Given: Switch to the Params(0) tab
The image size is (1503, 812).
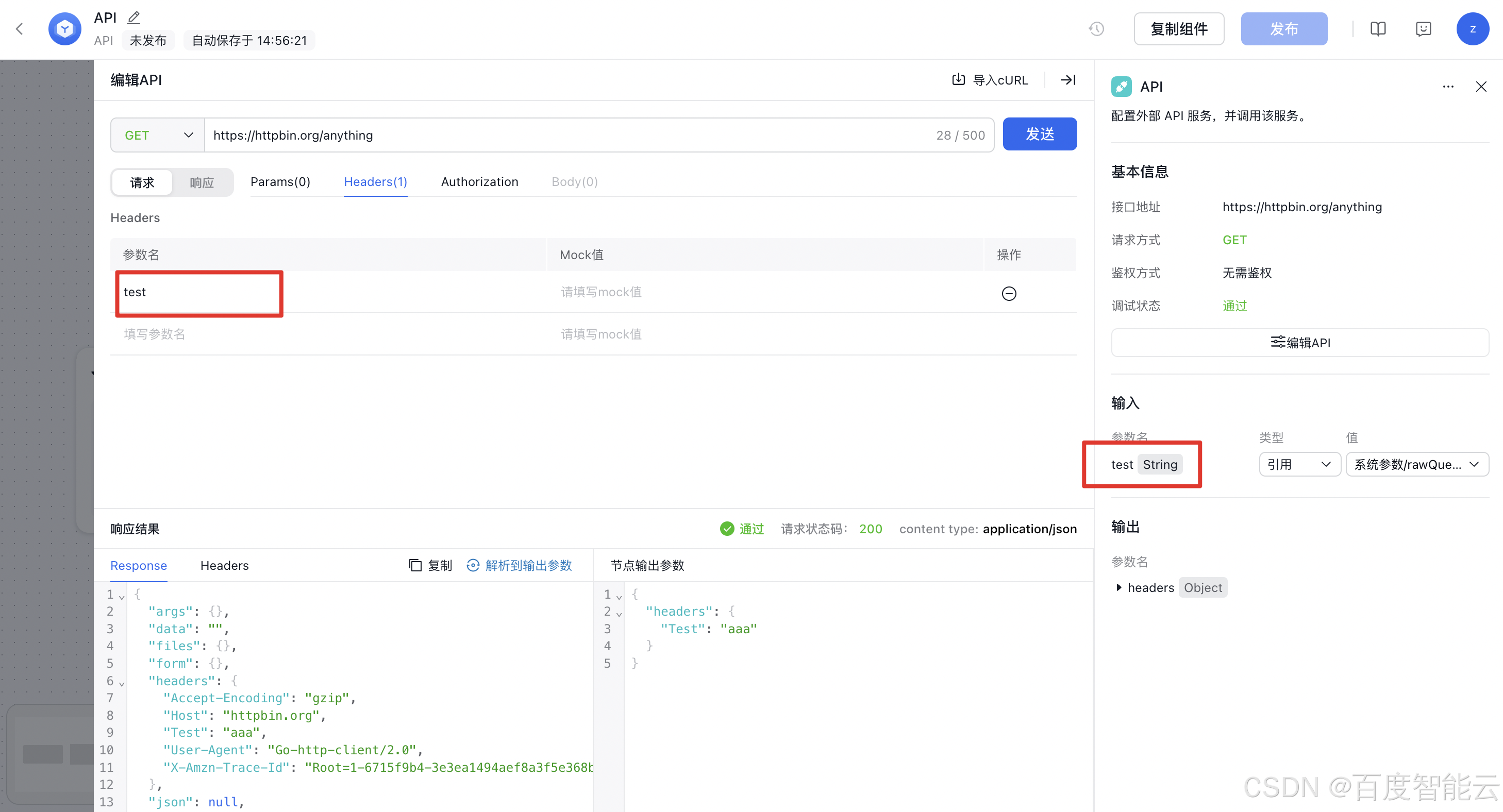Looking at the screenshot, I should point(280,182).
